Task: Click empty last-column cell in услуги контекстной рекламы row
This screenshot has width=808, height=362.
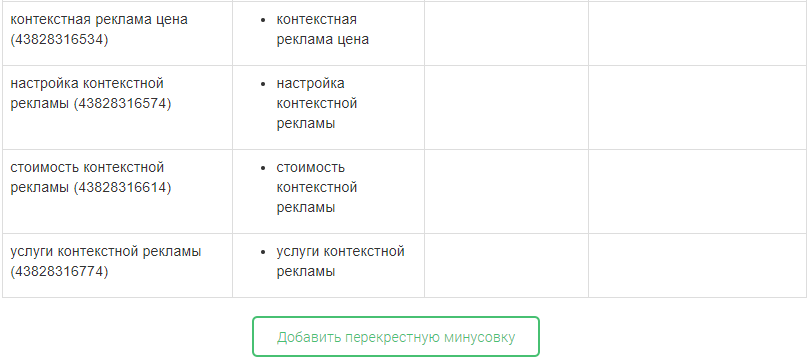Action: point(698,266)
